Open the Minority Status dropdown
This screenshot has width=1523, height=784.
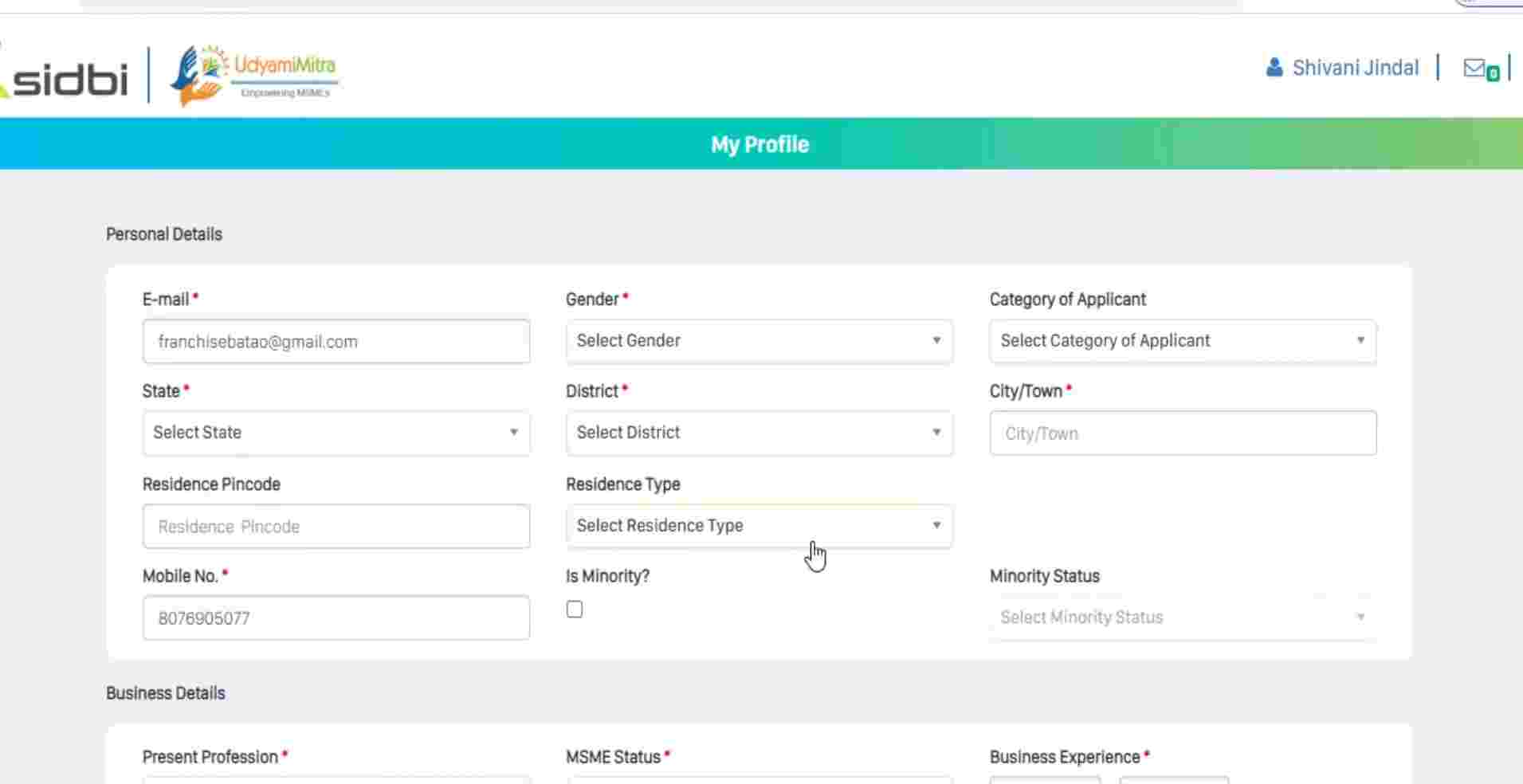[x=1182, y=617]
